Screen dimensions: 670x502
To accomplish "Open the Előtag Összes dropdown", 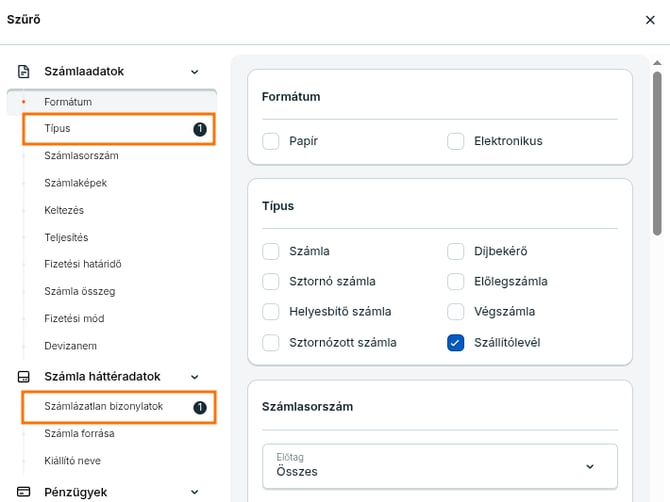I will pyautogui.click(x=440, y=465).
